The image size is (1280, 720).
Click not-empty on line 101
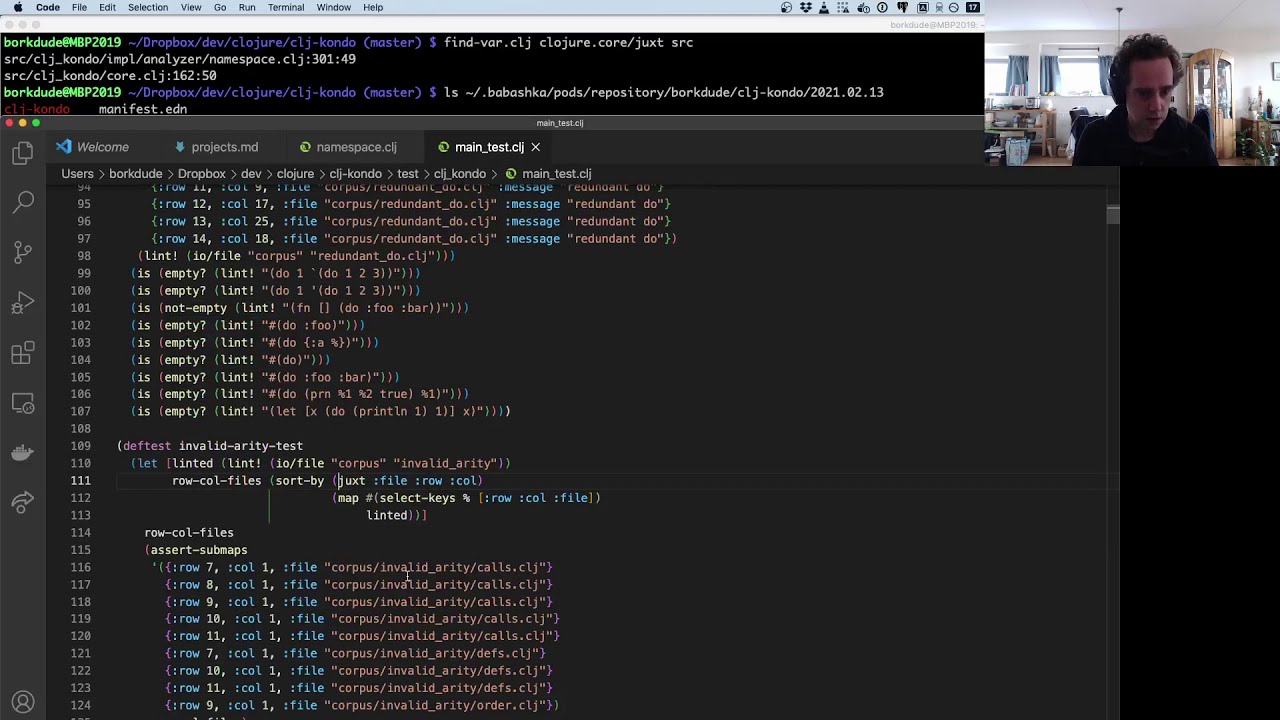point(196,308)
